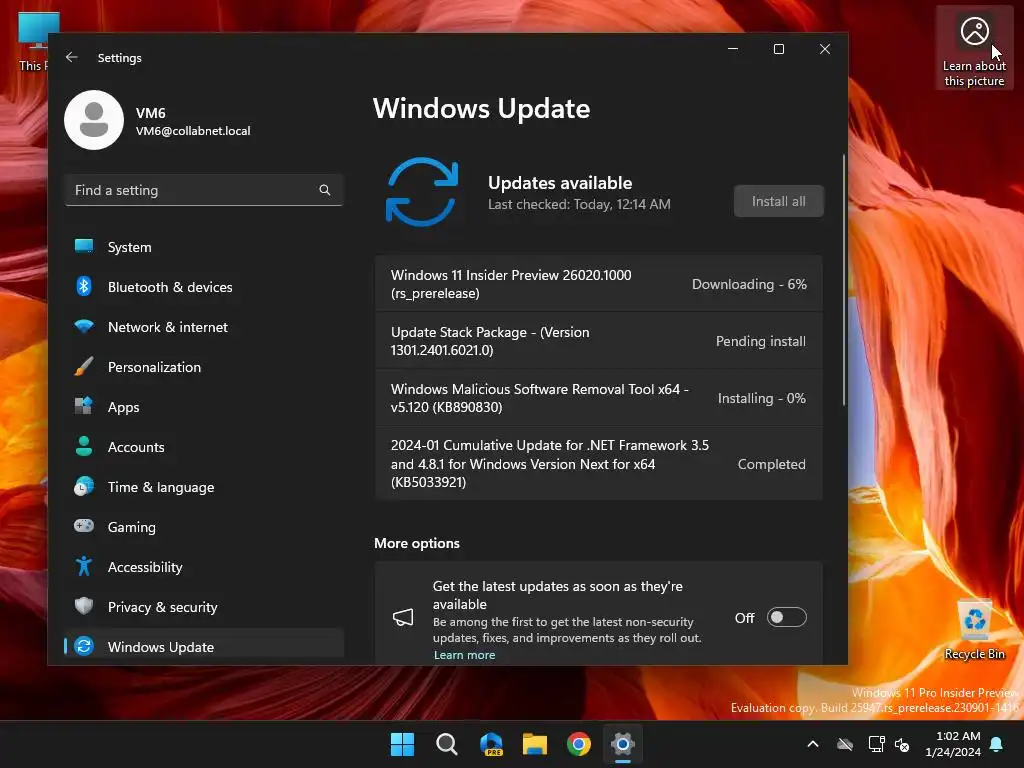Viewport: 1024px width, 768px height.
Task: Click the large blue update refresh icon
Action: coord(422,192)
